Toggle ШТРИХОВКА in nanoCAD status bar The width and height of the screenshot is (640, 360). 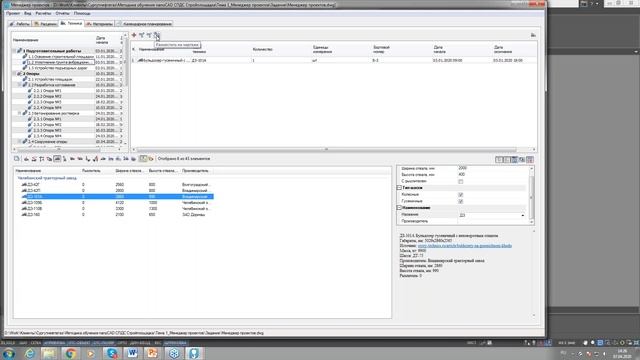click(x=176, y=343)
